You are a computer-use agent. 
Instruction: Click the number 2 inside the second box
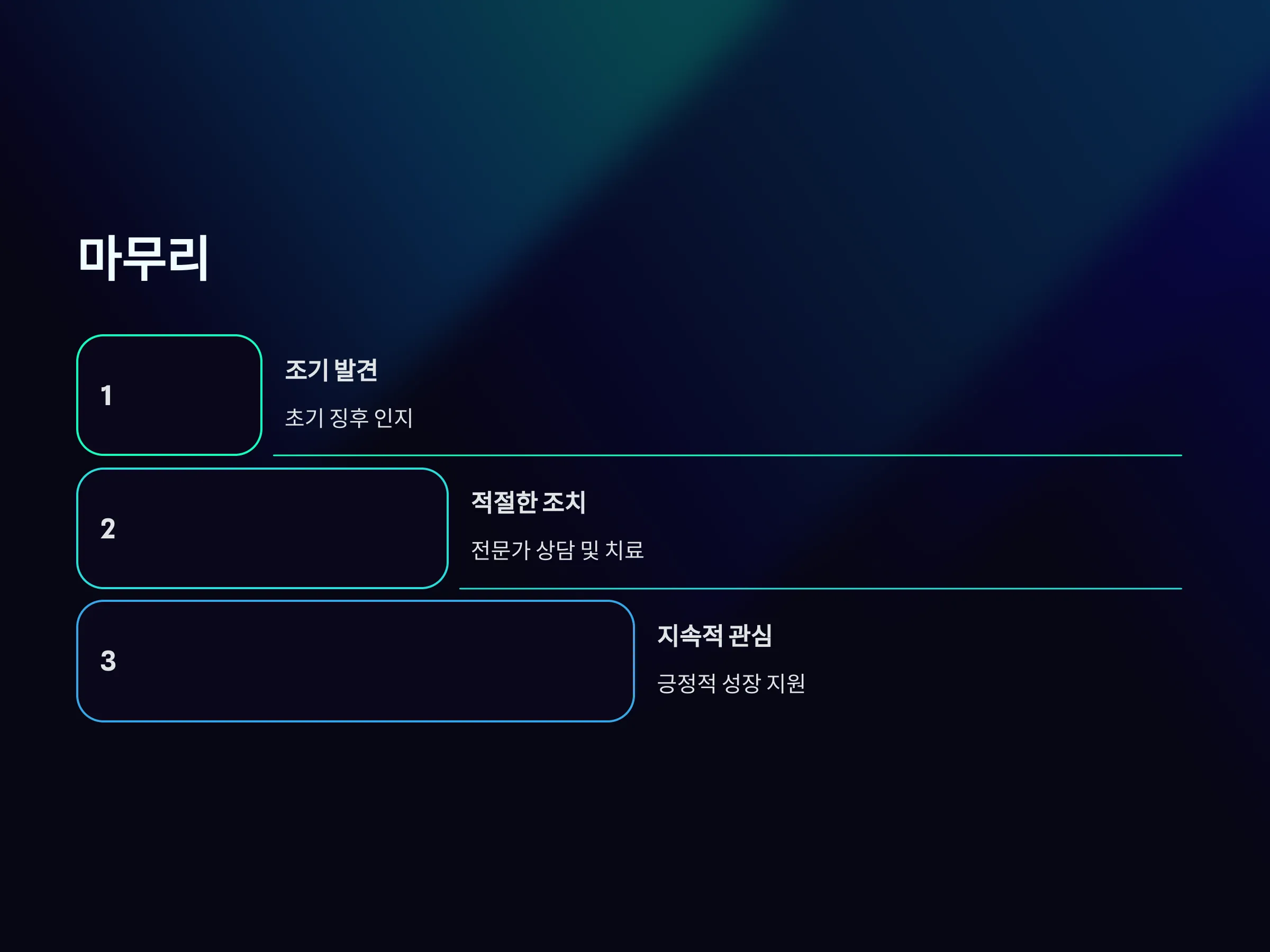[x=107, y=528]
